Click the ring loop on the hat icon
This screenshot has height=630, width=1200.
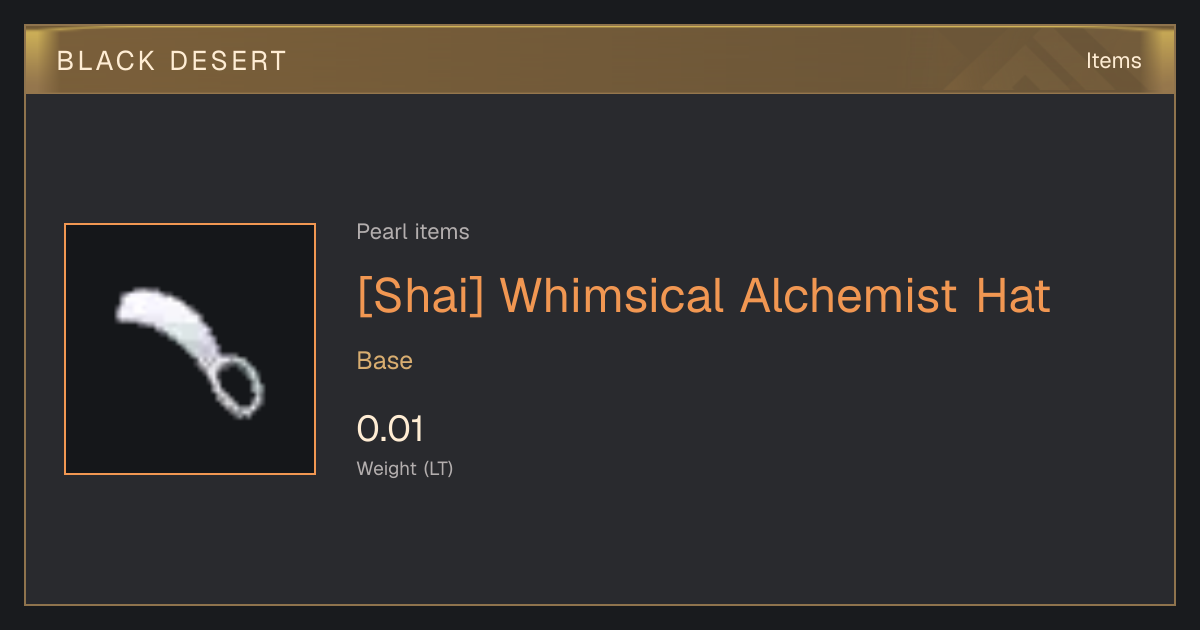(x=239, y=386)
